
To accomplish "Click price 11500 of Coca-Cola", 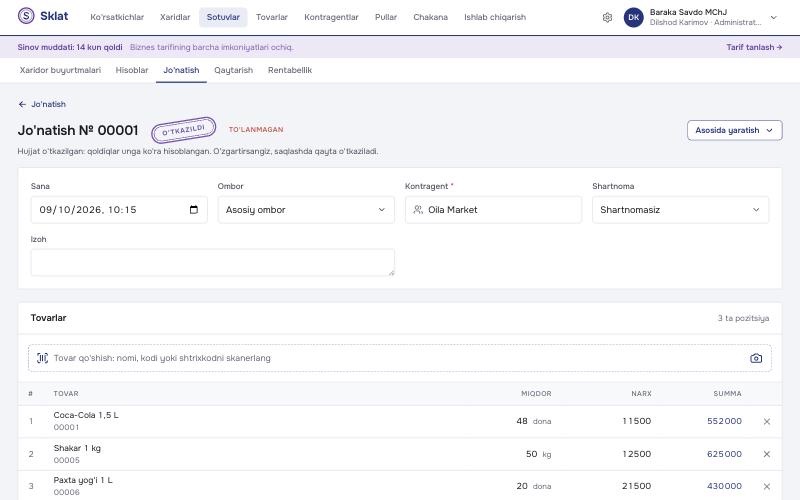I will 636,421.
